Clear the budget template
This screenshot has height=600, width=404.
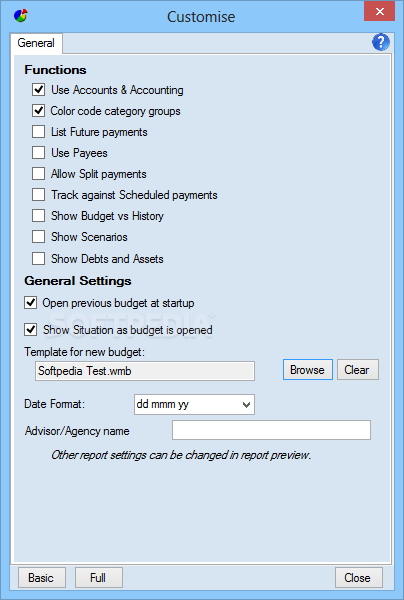point(358,370)
